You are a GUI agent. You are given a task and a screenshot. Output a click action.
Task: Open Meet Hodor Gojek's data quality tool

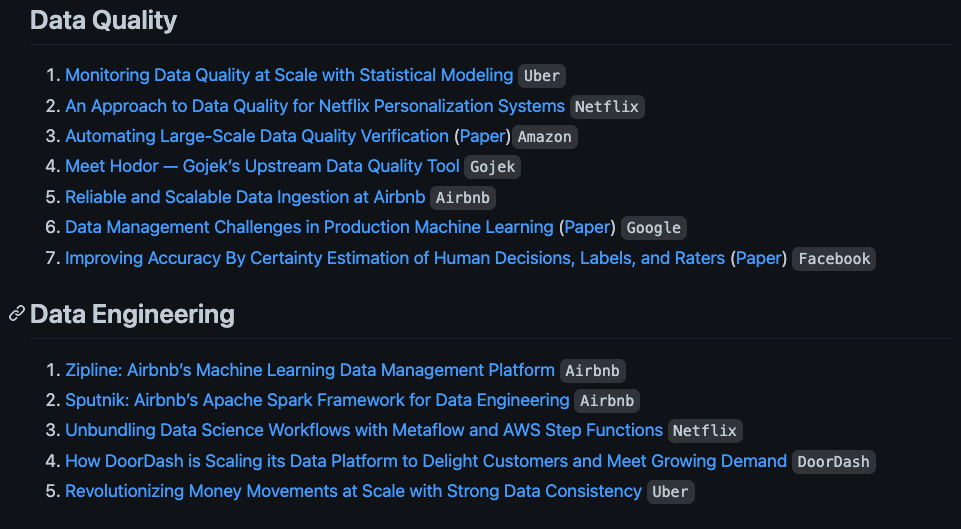[x=262, y=166]
